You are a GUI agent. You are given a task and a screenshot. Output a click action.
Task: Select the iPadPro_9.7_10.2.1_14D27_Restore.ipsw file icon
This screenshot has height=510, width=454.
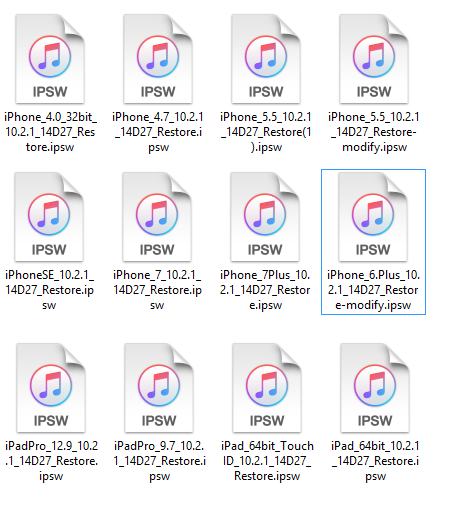coord(159,388)
